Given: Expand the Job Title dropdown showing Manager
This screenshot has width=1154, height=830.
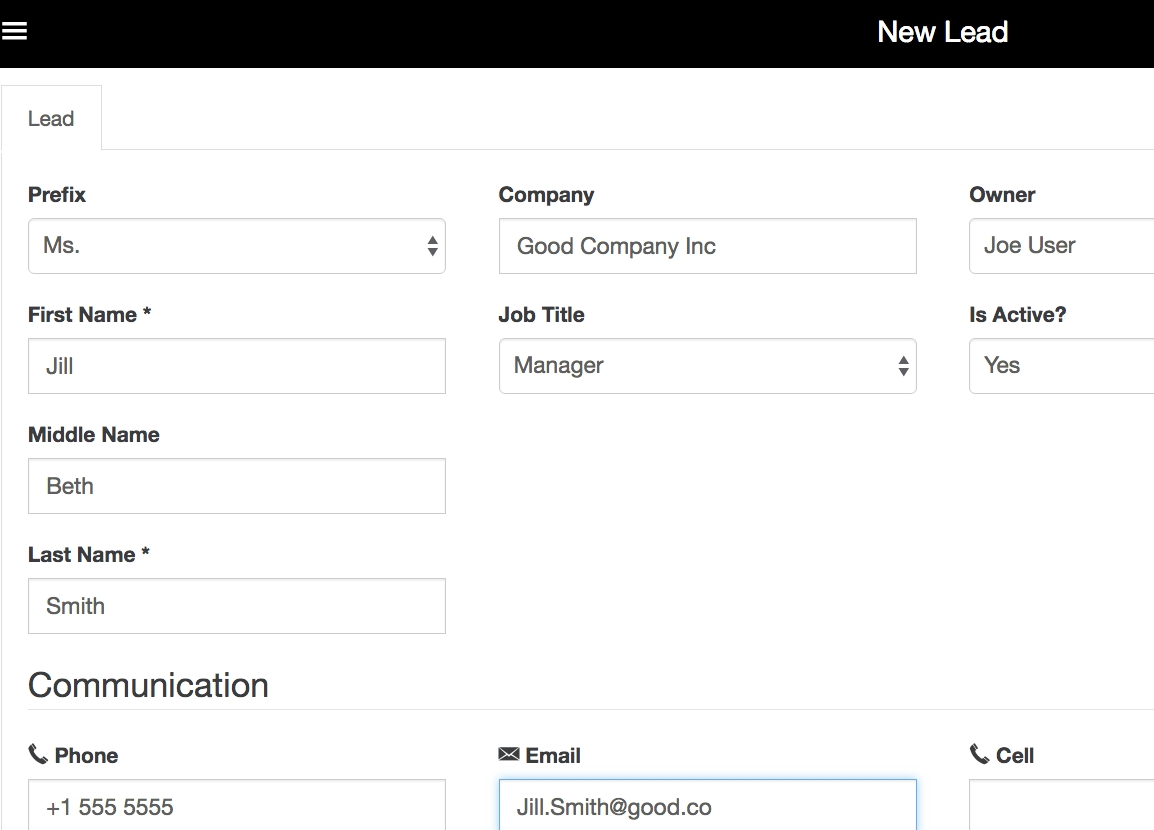Looking at the screenshot, I should click(707, 366).
